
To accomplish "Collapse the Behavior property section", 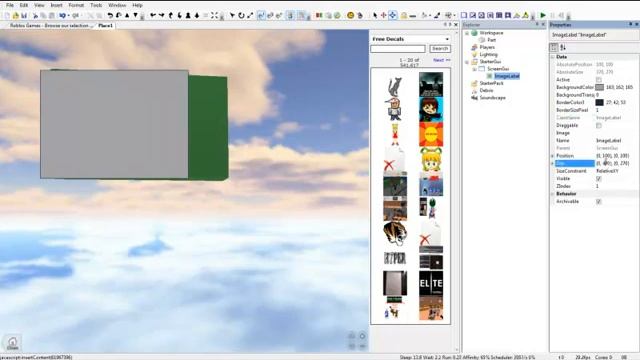I will [553, 194].
